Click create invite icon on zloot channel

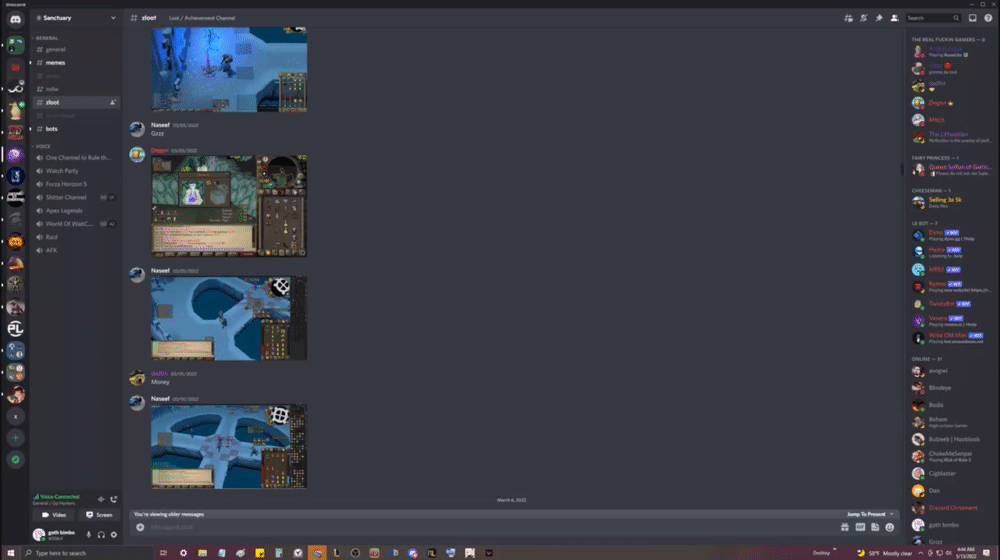coord(113,102)
